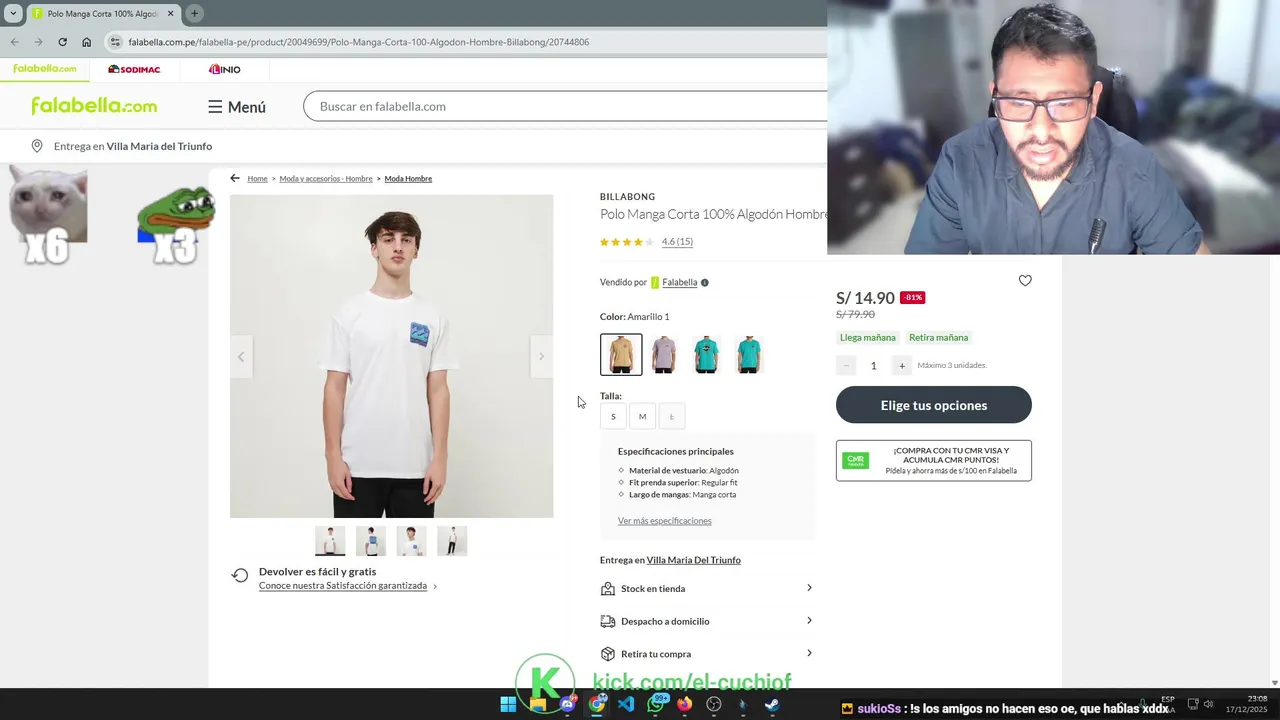1280x720 pixels.
Task: Click seller info icon beside Falabella
Action: click(704, 282)
